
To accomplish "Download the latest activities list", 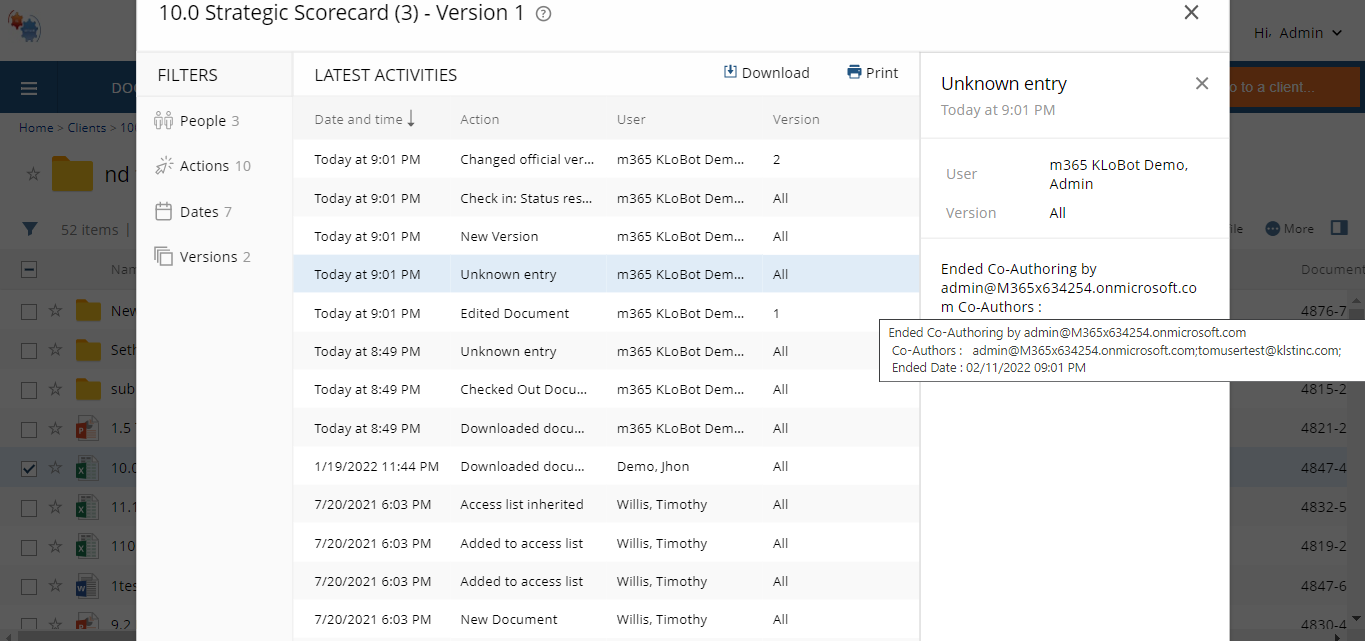I will coord(767,73).
